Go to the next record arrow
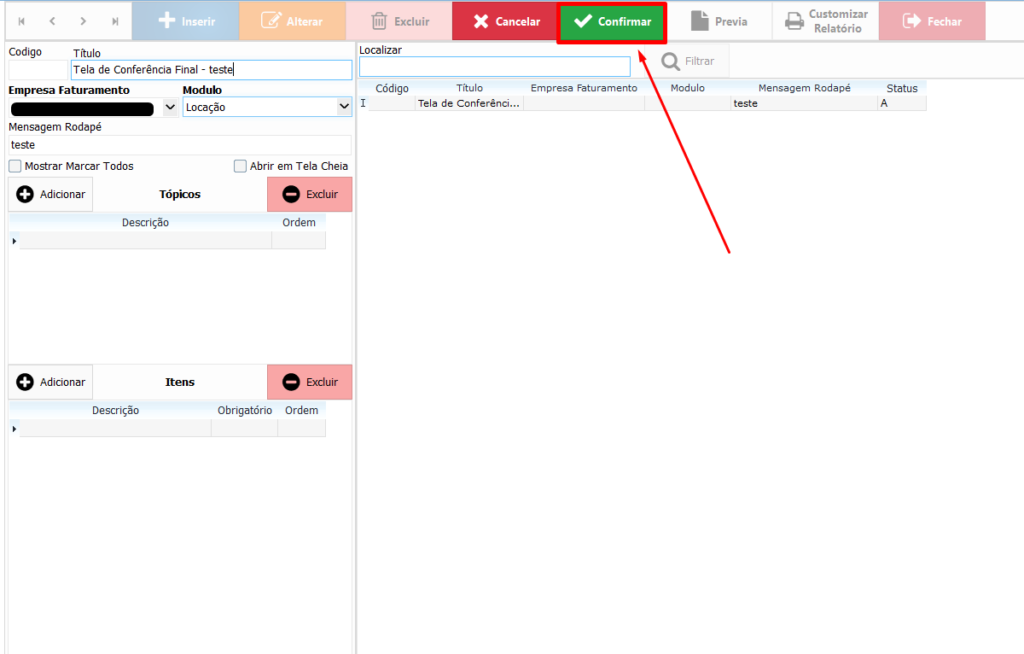Viewport: 1024px width, 654px height. coord(84,21)
